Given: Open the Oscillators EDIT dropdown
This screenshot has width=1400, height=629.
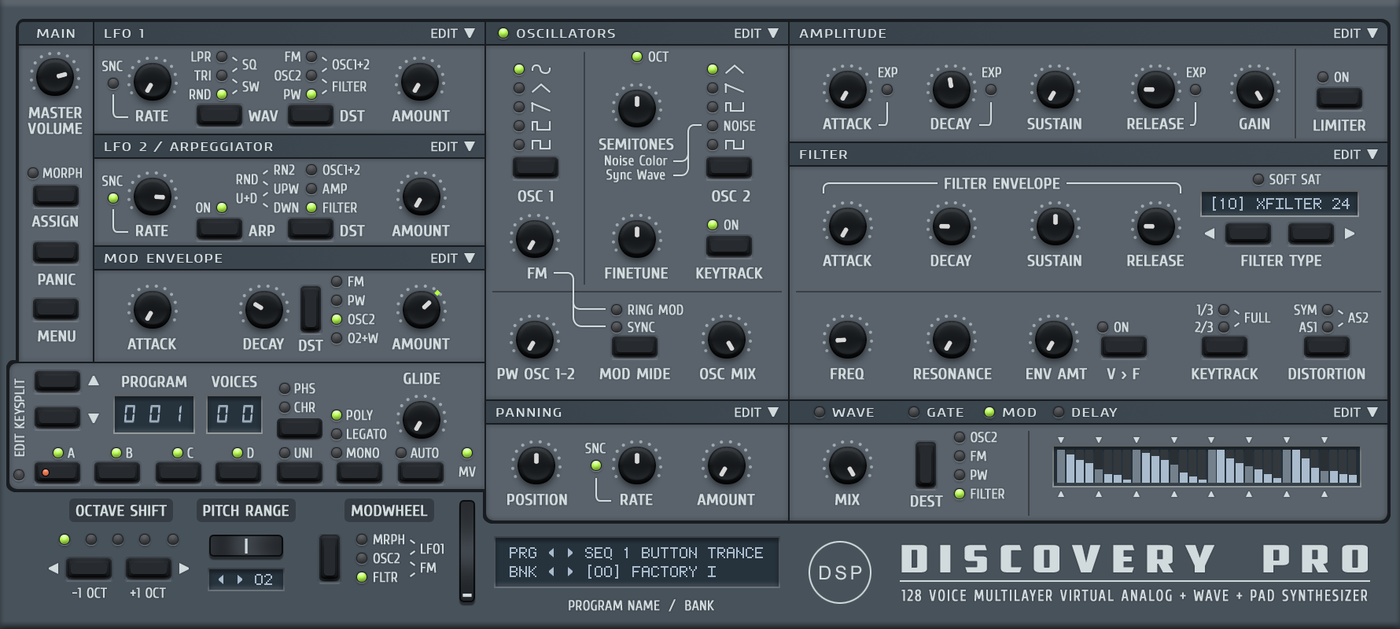Looking at the screenshot, I should [x=756, y=33].
